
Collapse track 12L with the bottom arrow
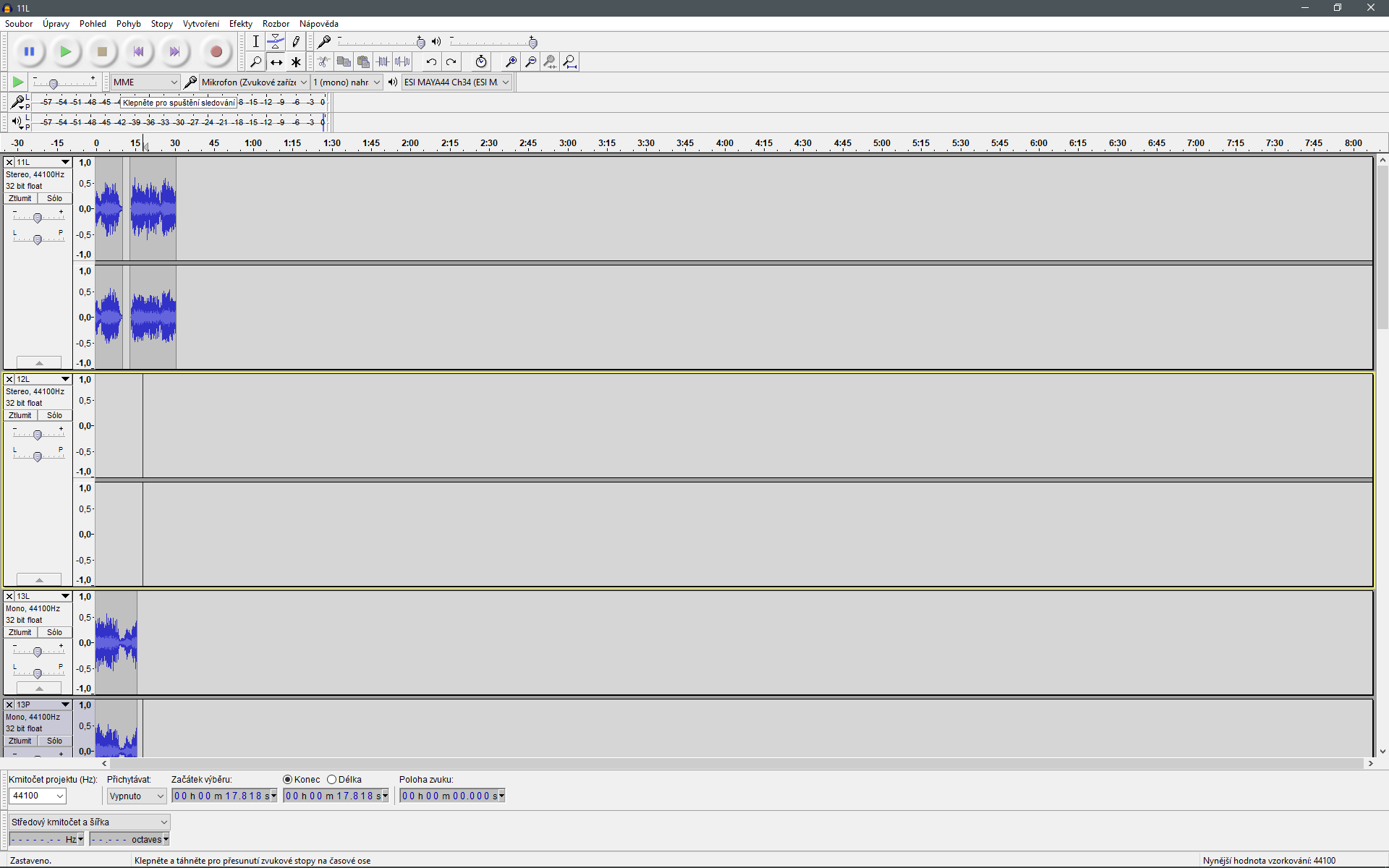[39, 579]
